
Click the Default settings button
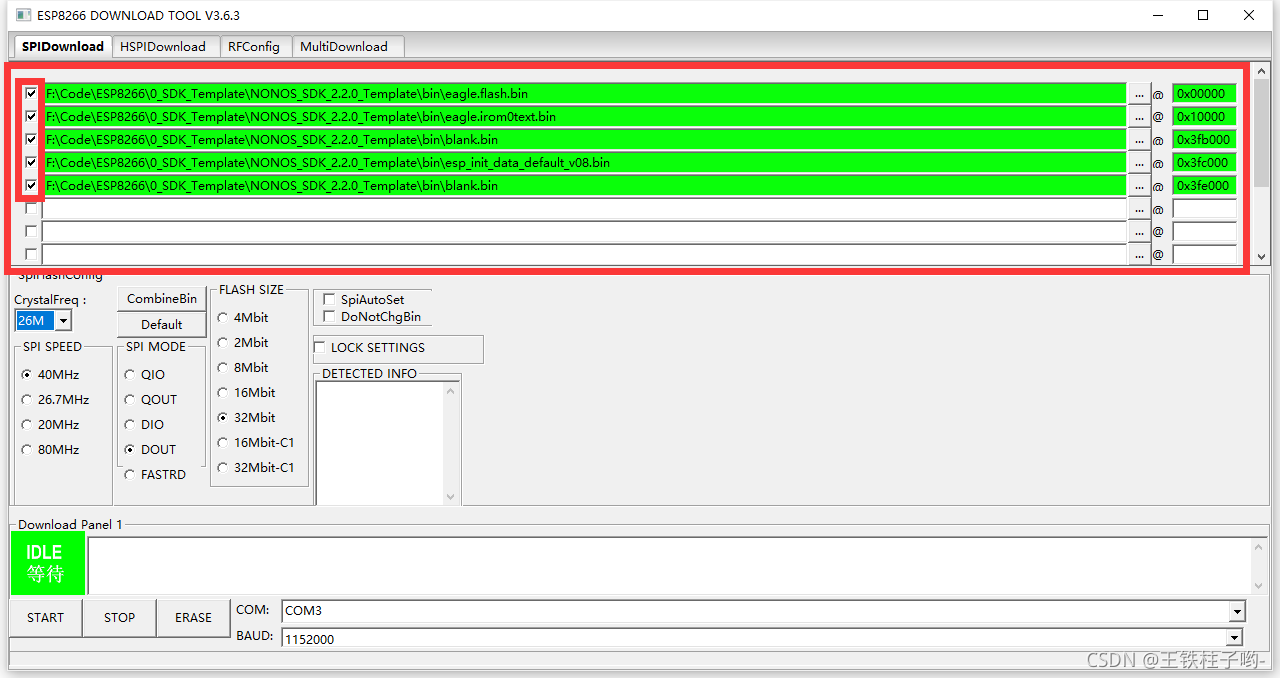[162, 324]
